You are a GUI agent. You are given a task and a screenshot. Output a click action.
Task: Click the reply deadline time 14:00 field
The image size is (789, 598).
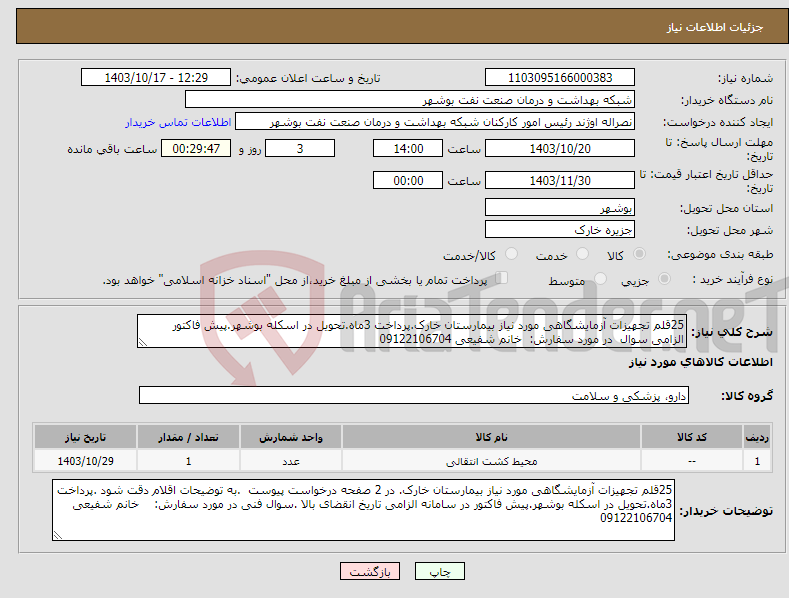pos(408,148)
